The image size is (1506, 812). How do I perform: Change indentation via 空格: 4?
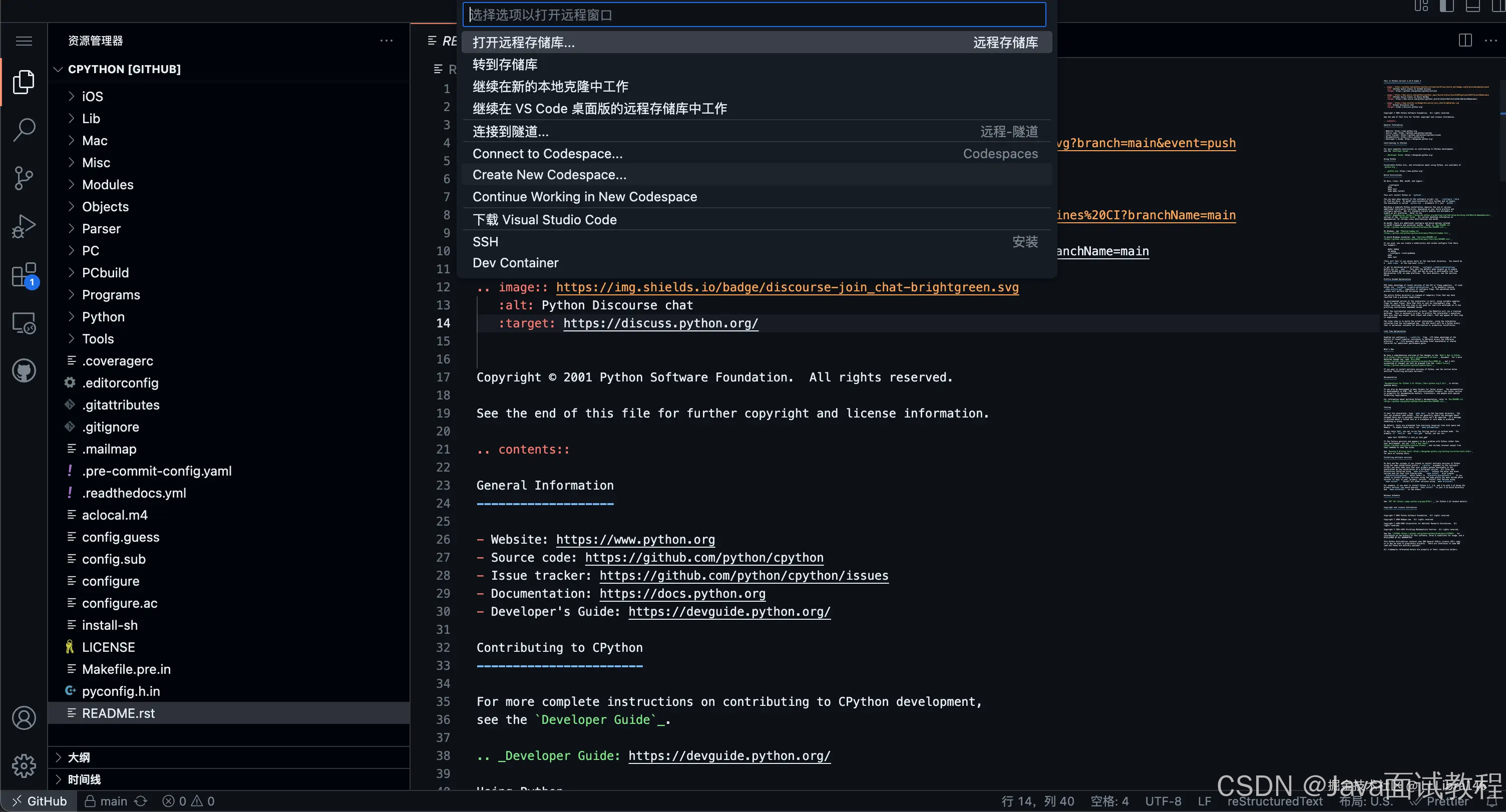pos(1109,801)
